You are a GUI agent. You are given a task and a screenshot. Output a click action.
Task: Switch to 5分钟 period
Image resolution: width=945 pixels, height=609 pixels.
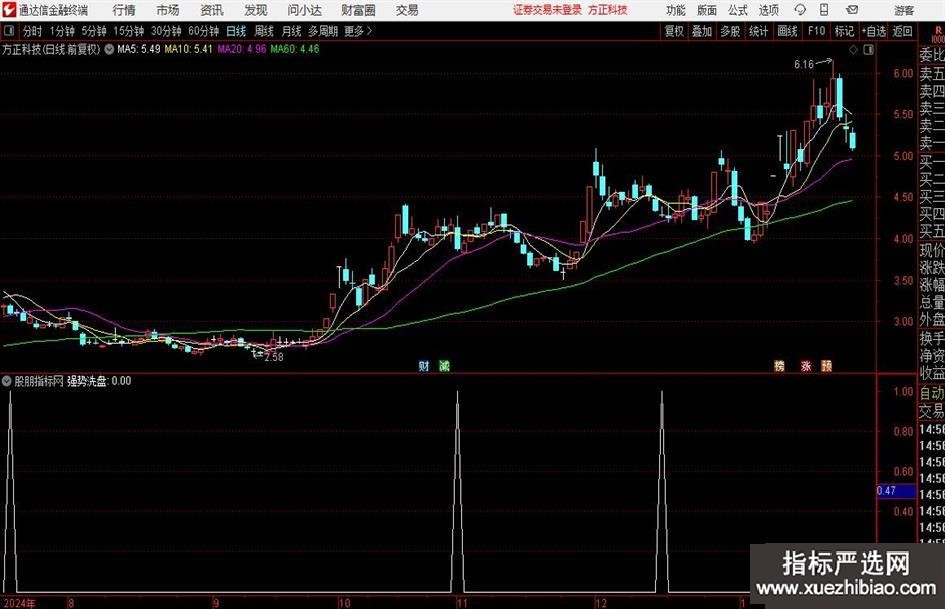(x=94, y=31)
